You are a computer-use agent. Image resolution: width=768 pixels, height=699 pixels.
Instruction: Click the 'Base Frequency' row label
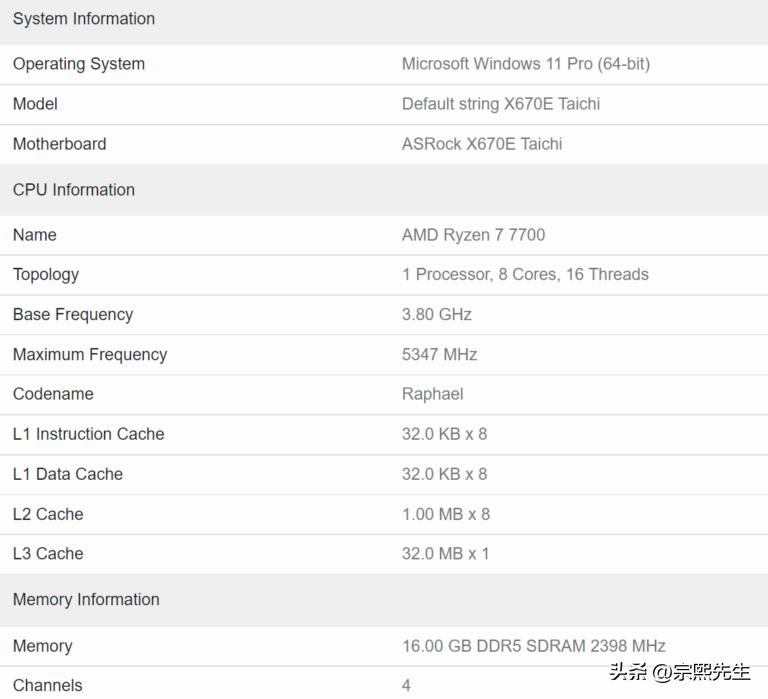click(73, 314)
